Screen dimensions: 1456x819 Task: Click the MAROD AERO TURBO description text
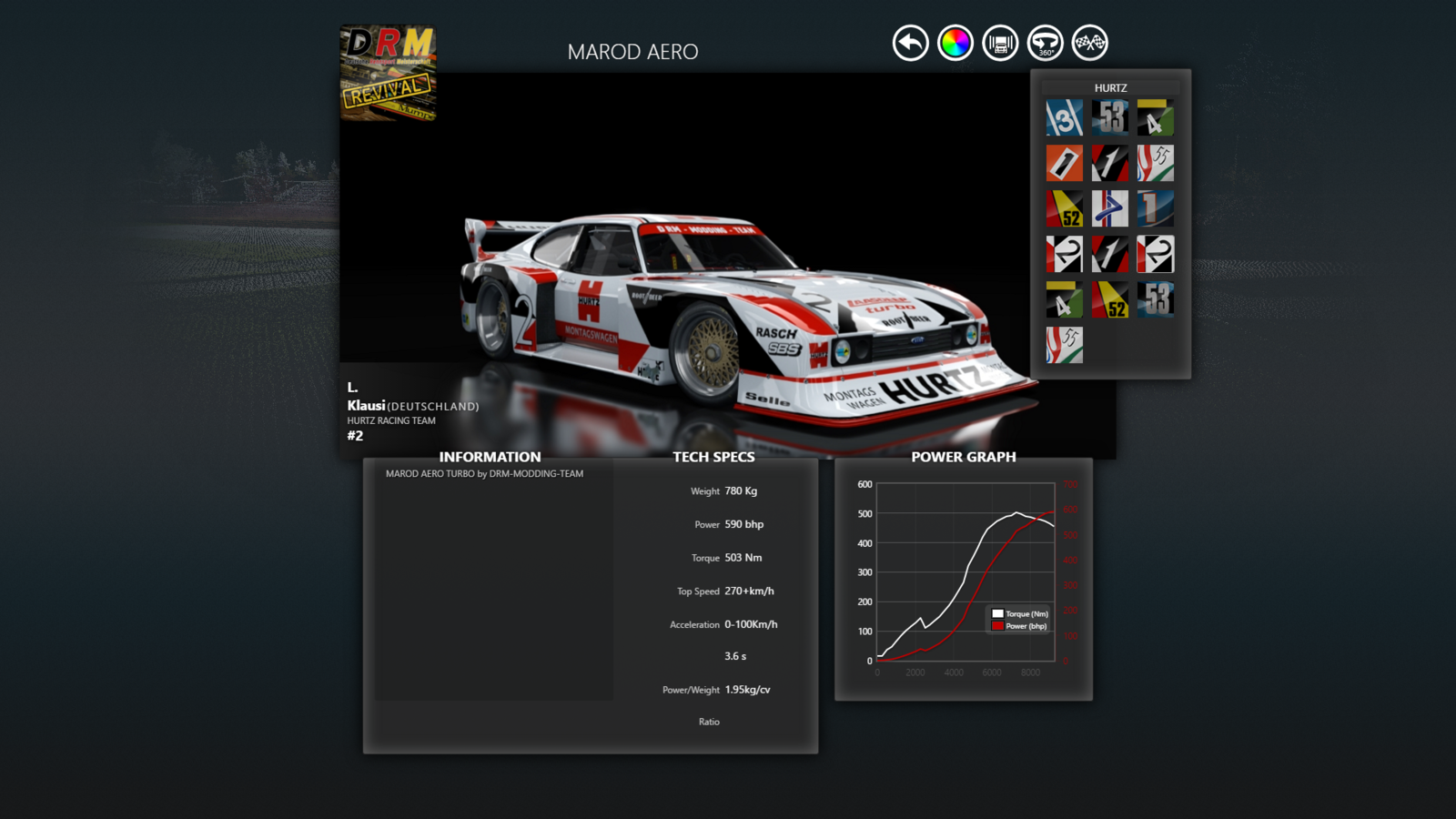[484, 474]
